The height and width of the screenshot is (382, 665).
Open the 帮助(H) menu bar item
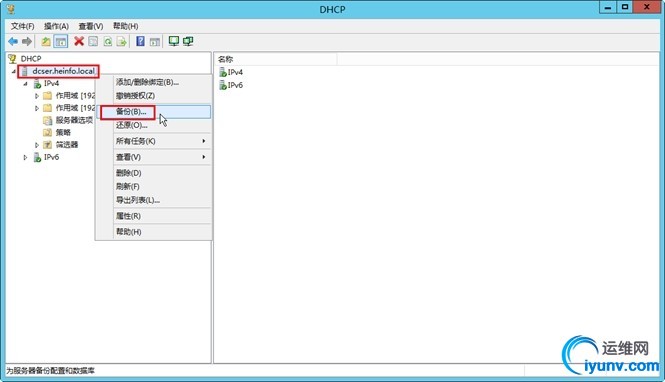126,26
